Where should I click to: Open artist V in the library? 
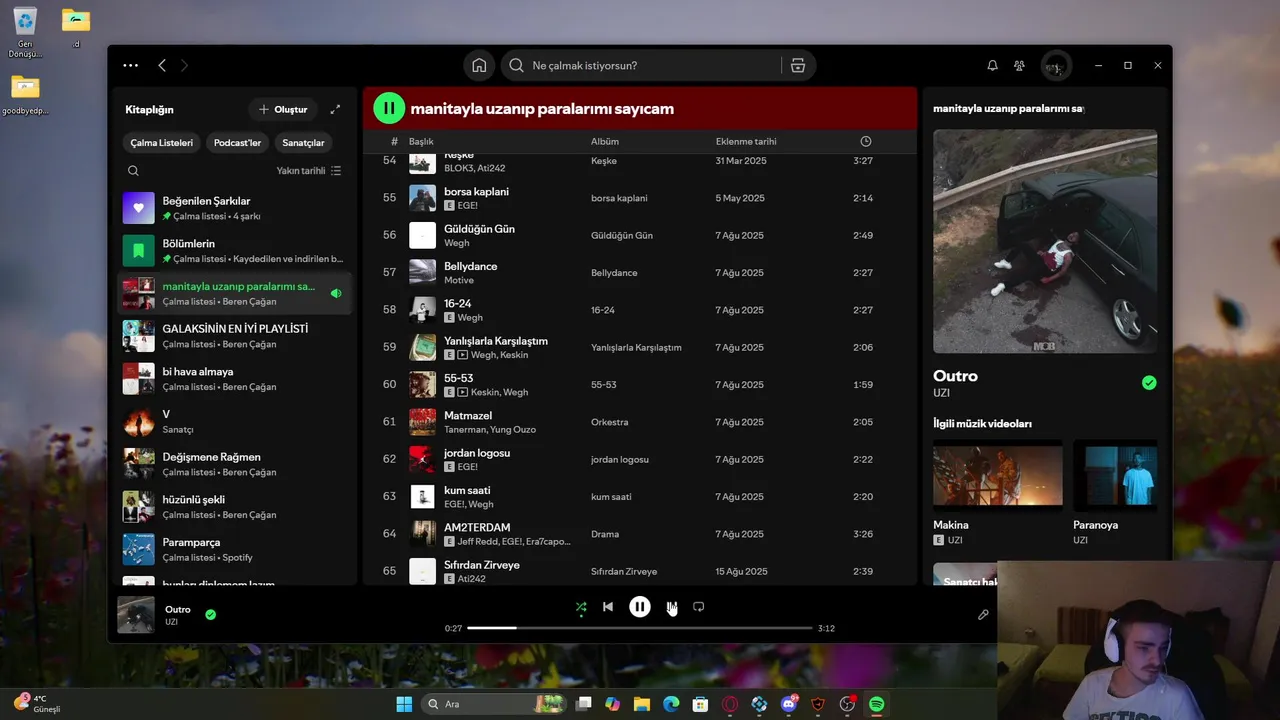click(x=234, y=421)
